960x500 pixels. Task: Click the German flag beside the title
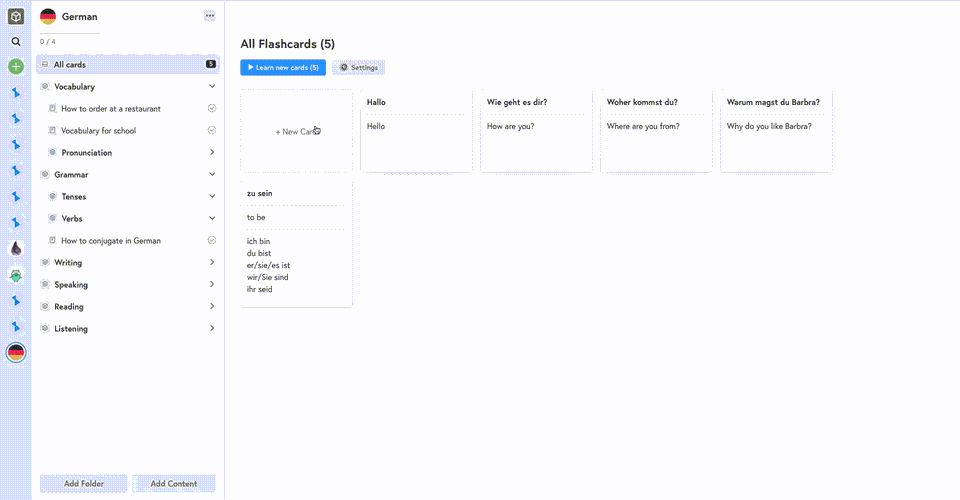tap(48, 17)
